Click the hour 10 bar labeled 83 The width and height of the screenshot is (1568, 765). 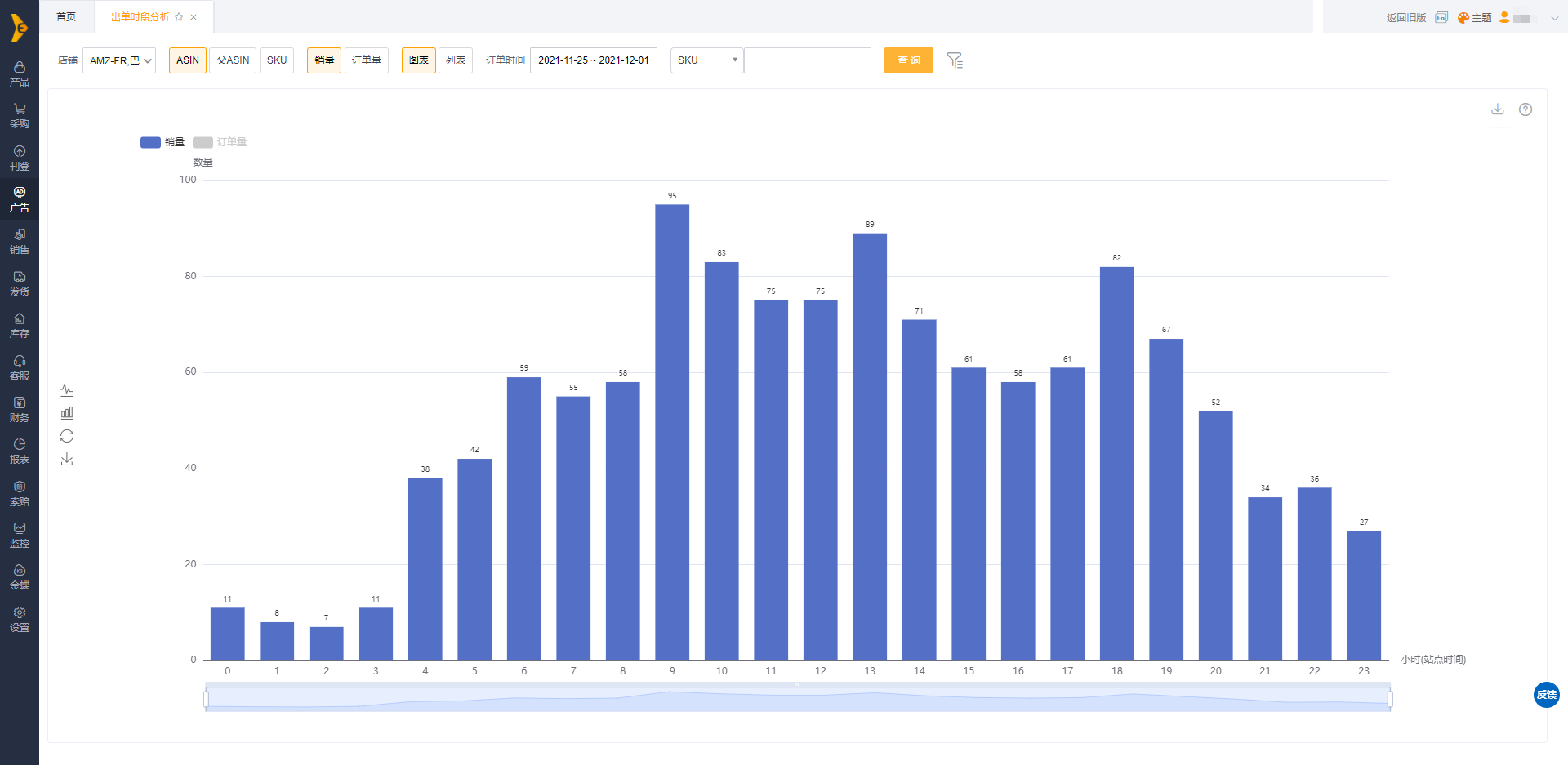(721, 461)
